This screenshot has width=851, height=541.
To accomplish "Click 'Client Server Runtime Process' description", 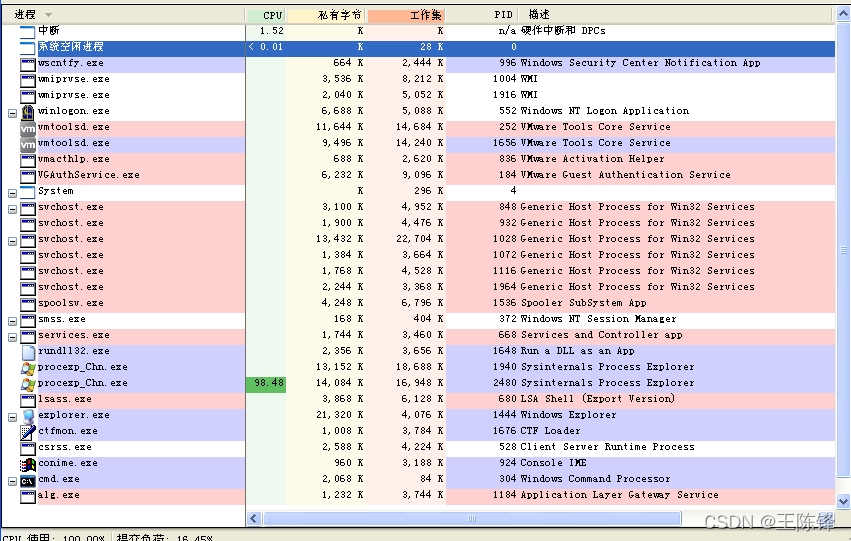I will pos(607,447).
